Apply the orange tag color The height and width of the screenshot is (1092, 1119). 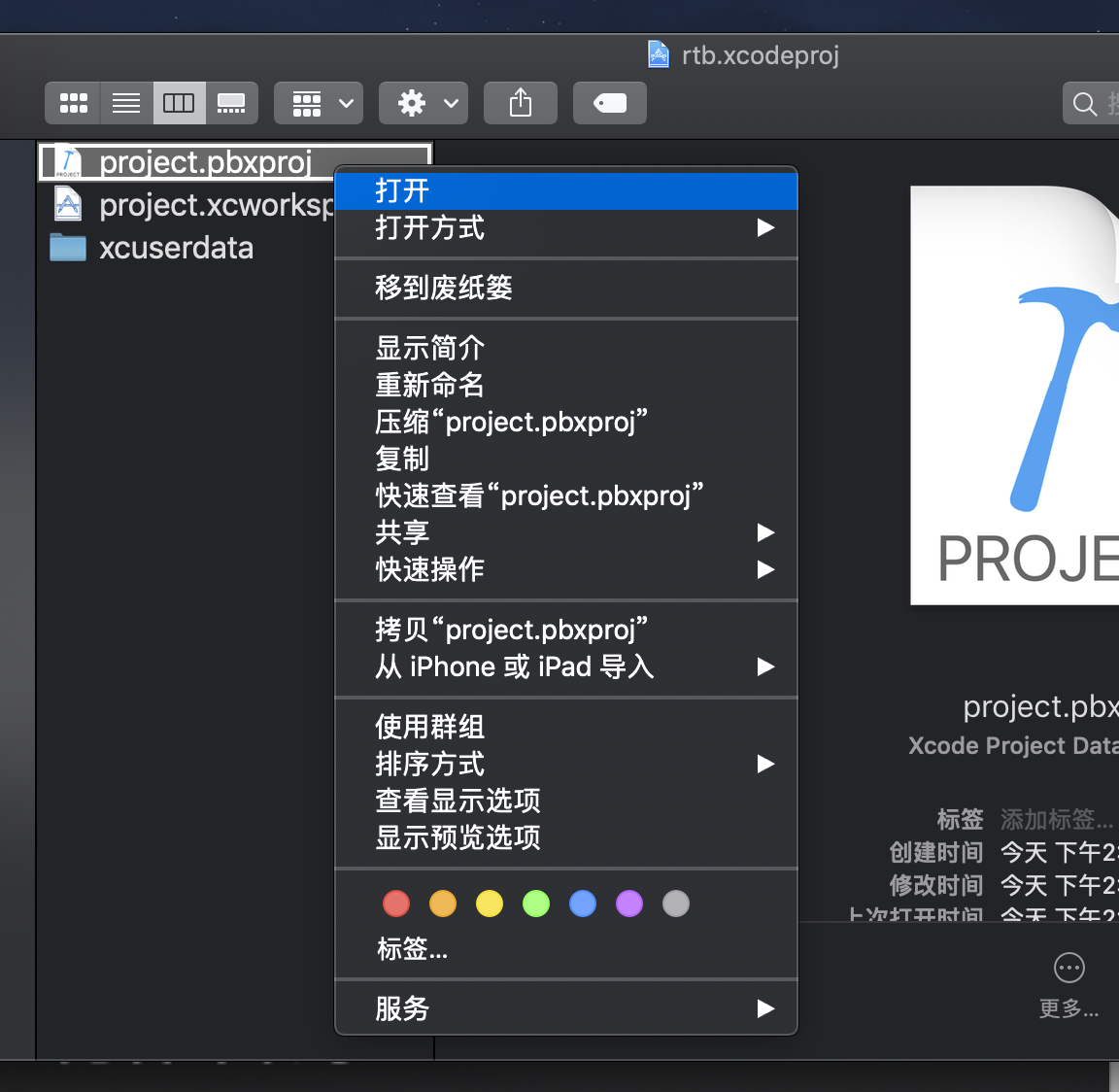point(443,904)
